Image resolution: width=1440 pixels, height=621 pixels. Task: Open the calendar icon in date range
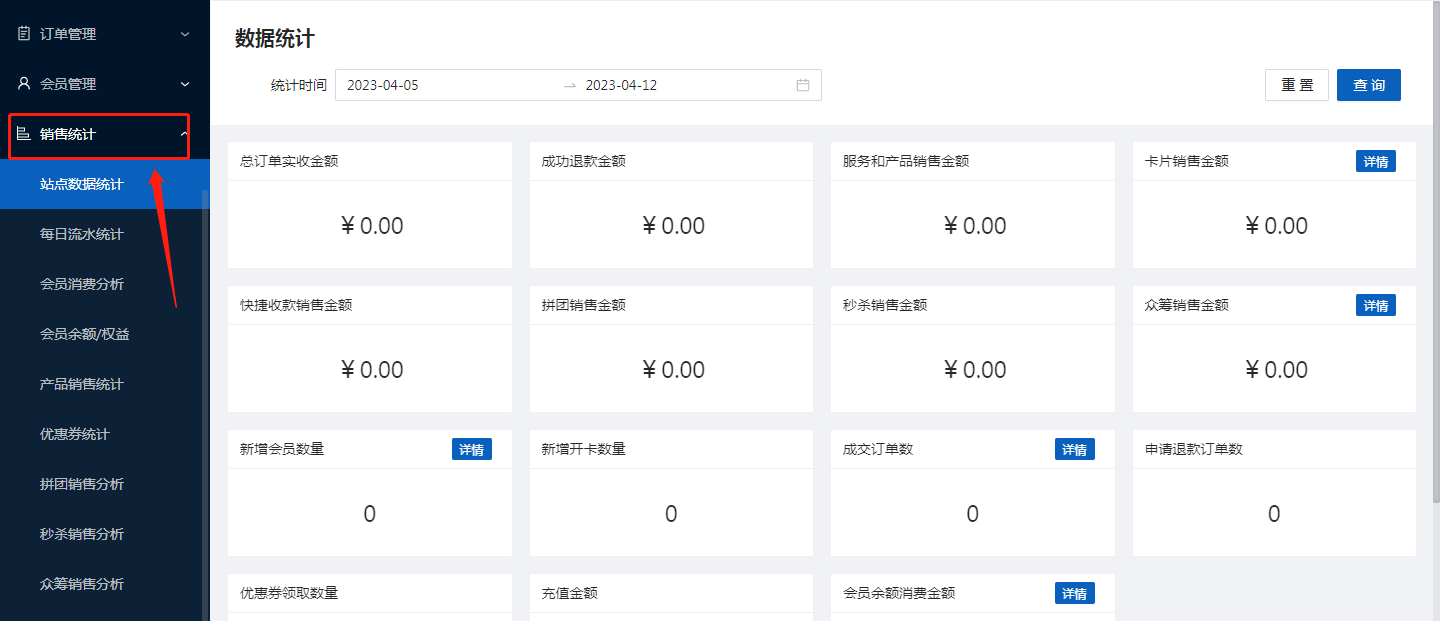[x=802, y=85]
